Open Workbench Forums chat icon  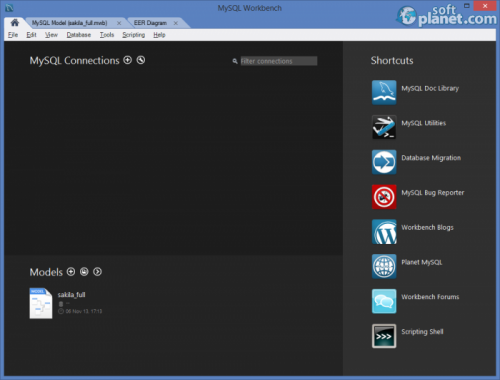pyautogui.click(x=384, y=301)
